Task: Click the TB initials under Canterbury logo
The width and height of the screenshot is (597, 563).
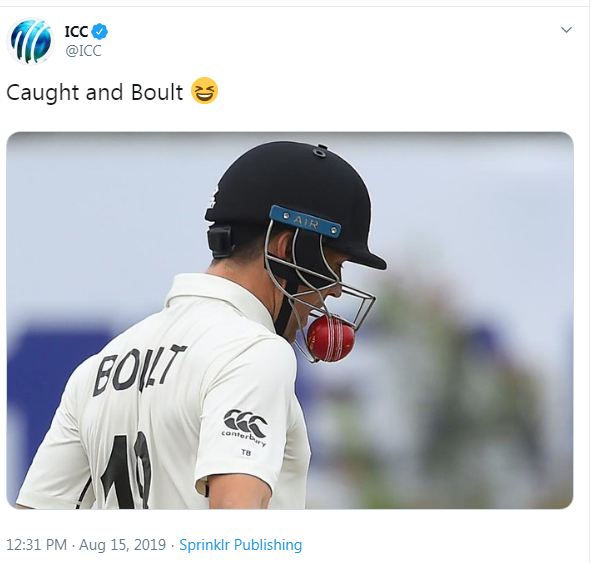Action: [x=246, y=452]
